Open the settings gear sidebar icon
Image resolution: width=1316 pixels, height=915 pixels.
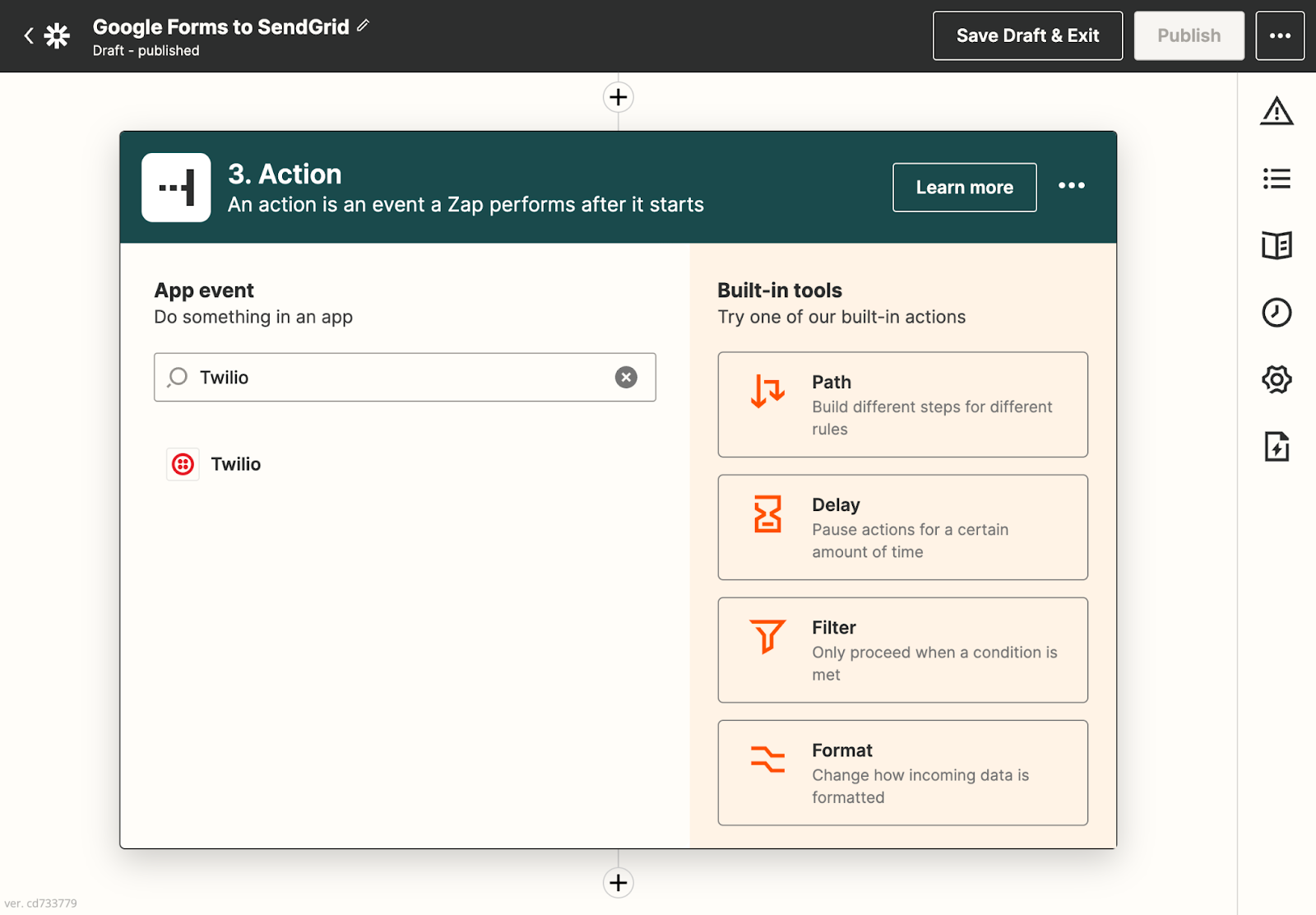(1277, 380)
